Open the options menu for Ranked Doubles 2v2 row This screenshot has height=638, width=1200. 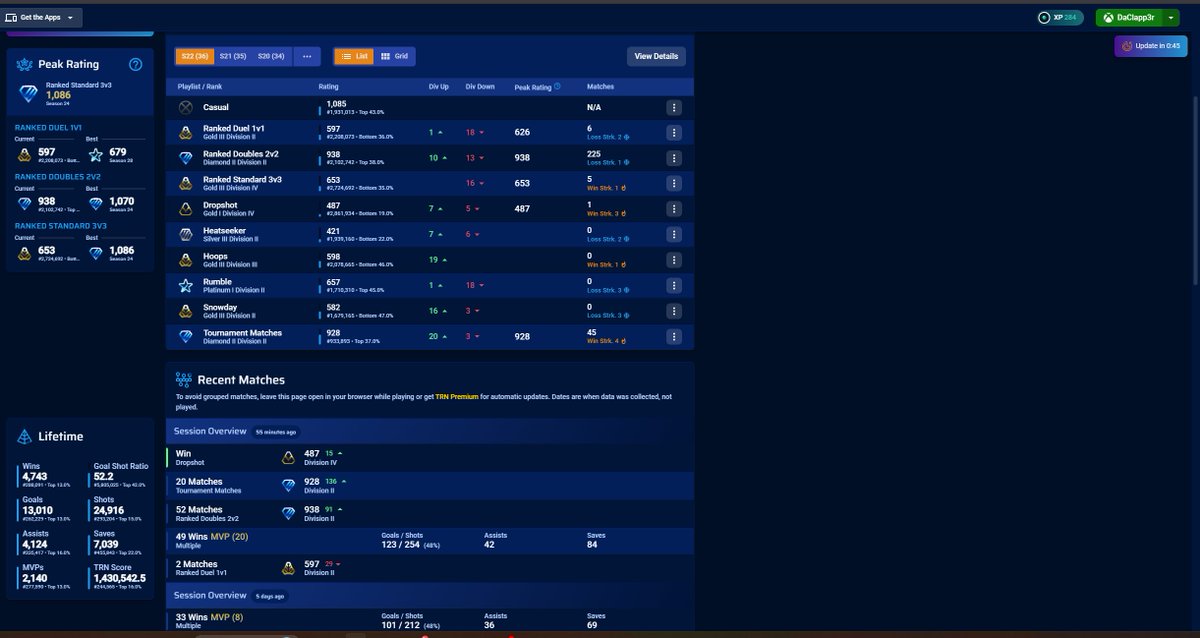pos(674,158)
